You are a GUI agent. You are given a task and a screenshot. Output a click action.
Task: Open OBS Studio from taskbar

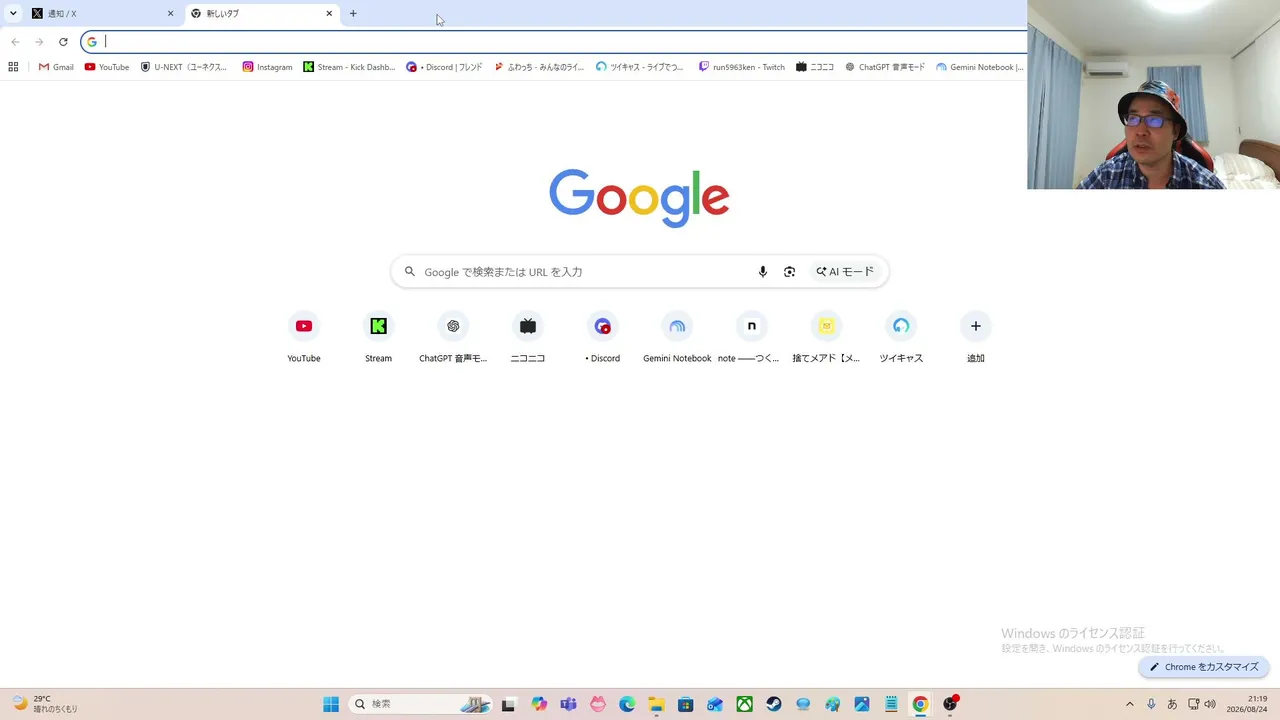950,704
